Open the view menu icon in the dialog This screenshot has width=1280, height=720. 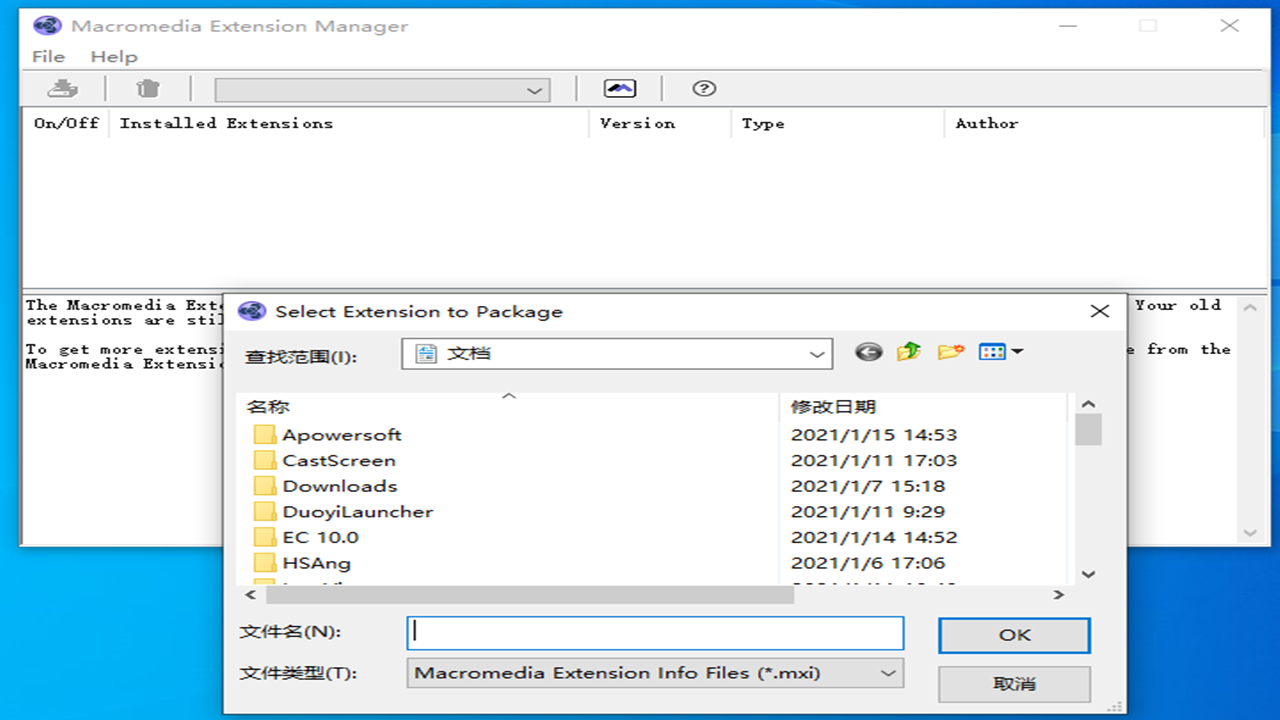1001,352
